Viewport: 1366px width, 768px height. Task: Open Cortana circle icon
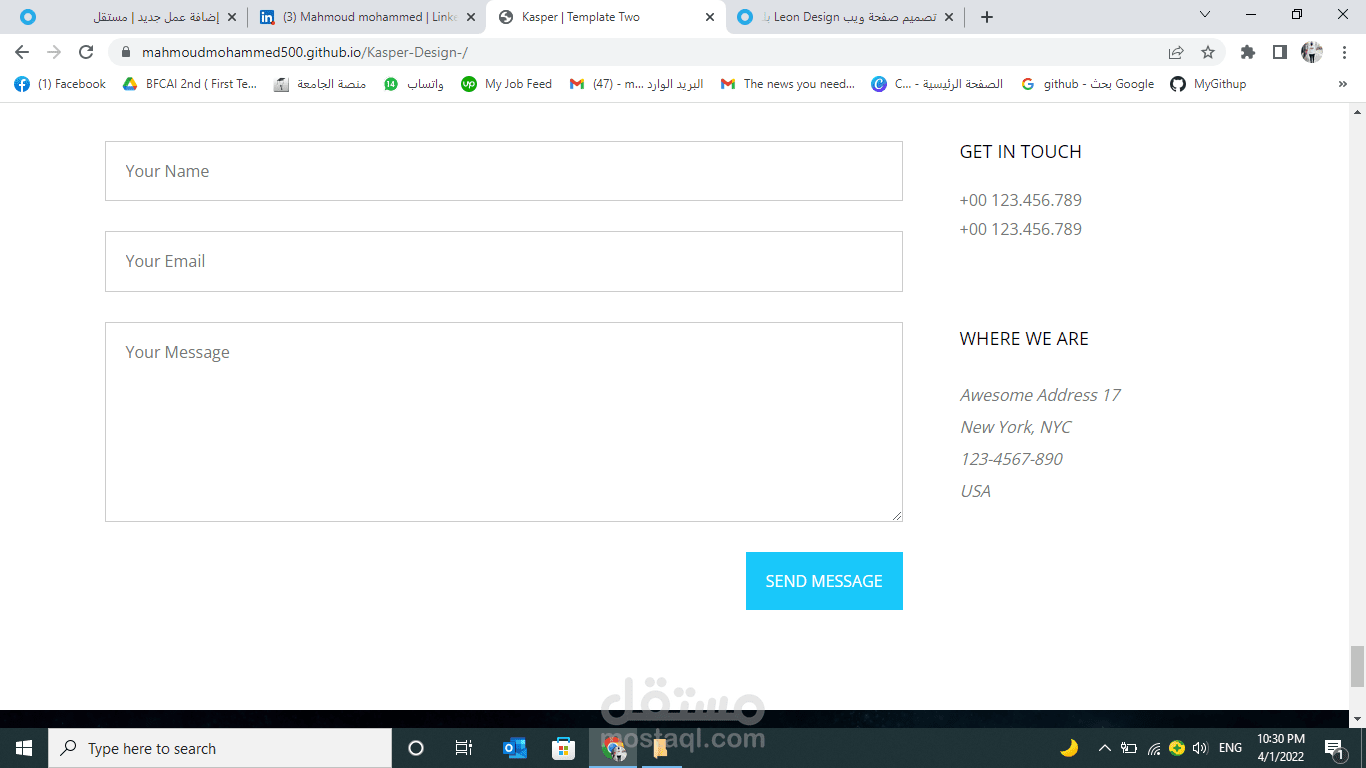click(x=416, y=748)
